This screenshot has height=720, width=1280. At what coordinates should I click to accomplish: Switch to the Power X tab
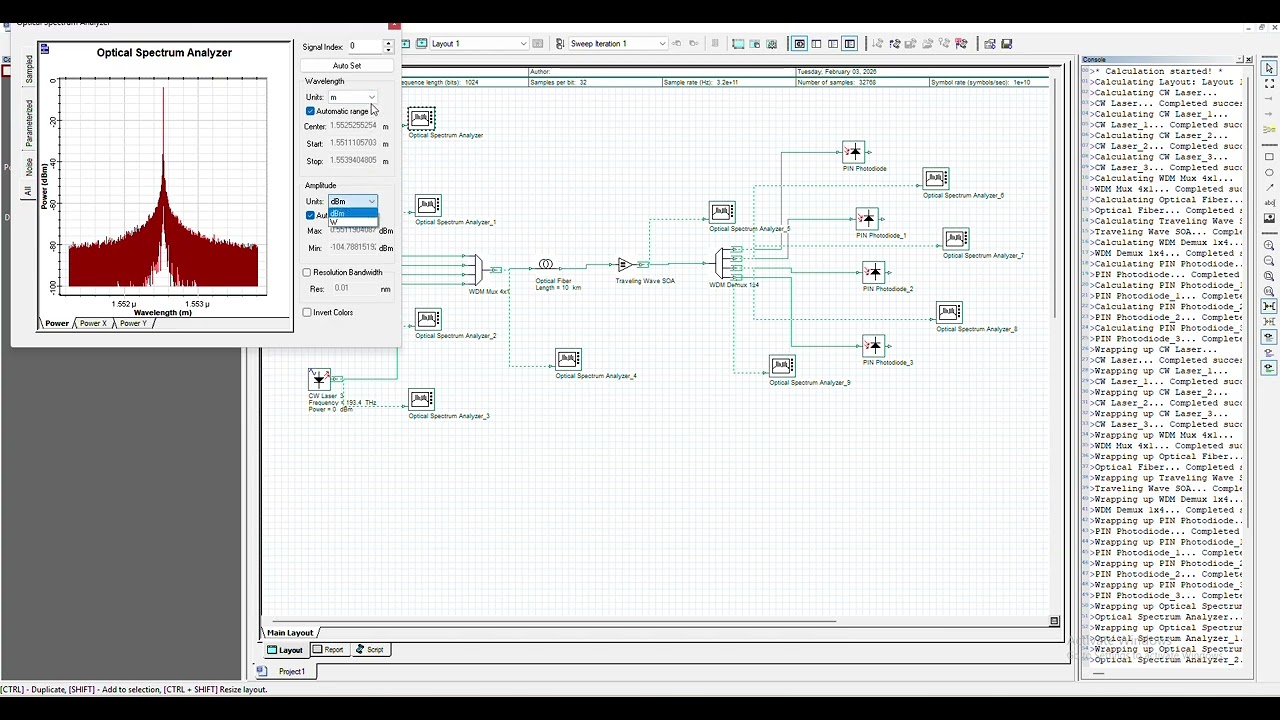(x=93, y=323)
